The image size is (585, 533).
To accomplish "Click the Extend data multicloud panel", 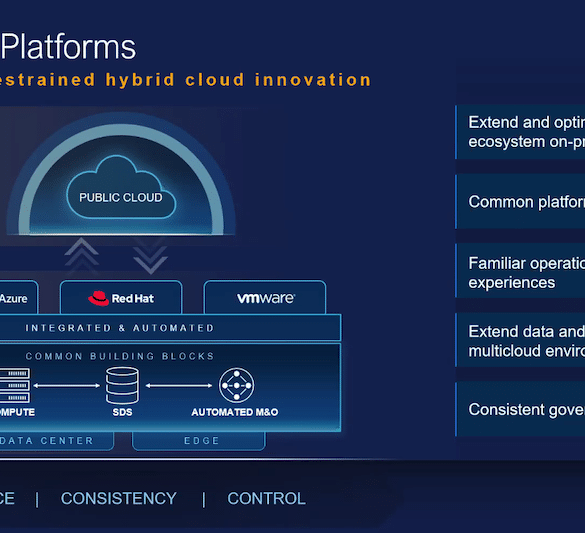I will point(520,340).
